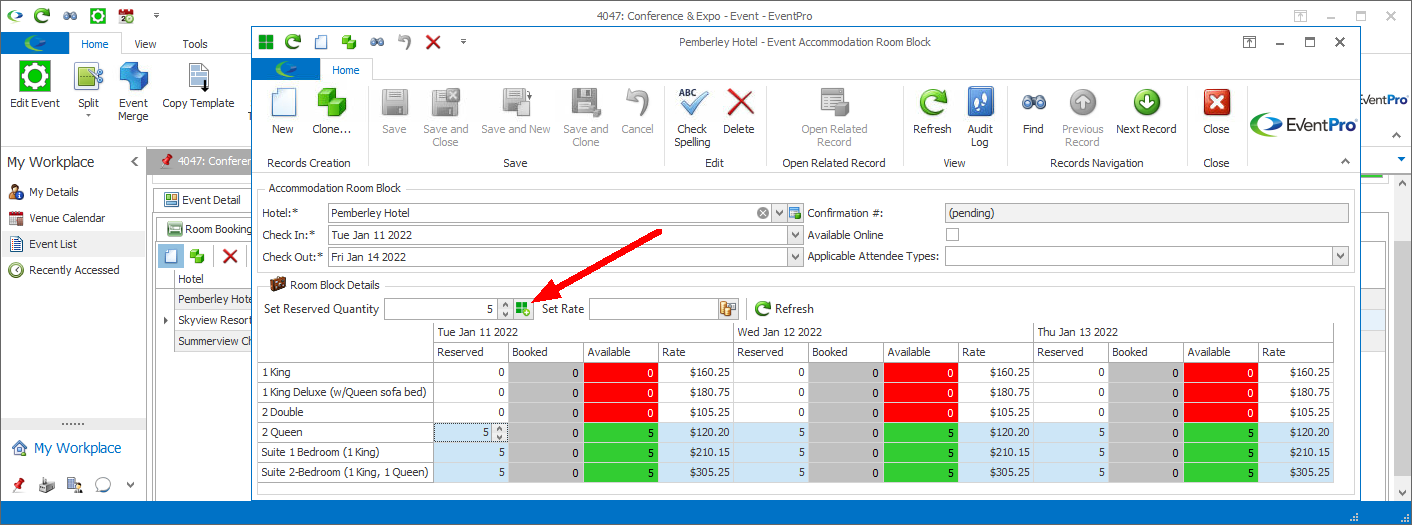Expand the Skyview Resort row
This screenshot has height=525, width=1412.
[x=166, y=321]
